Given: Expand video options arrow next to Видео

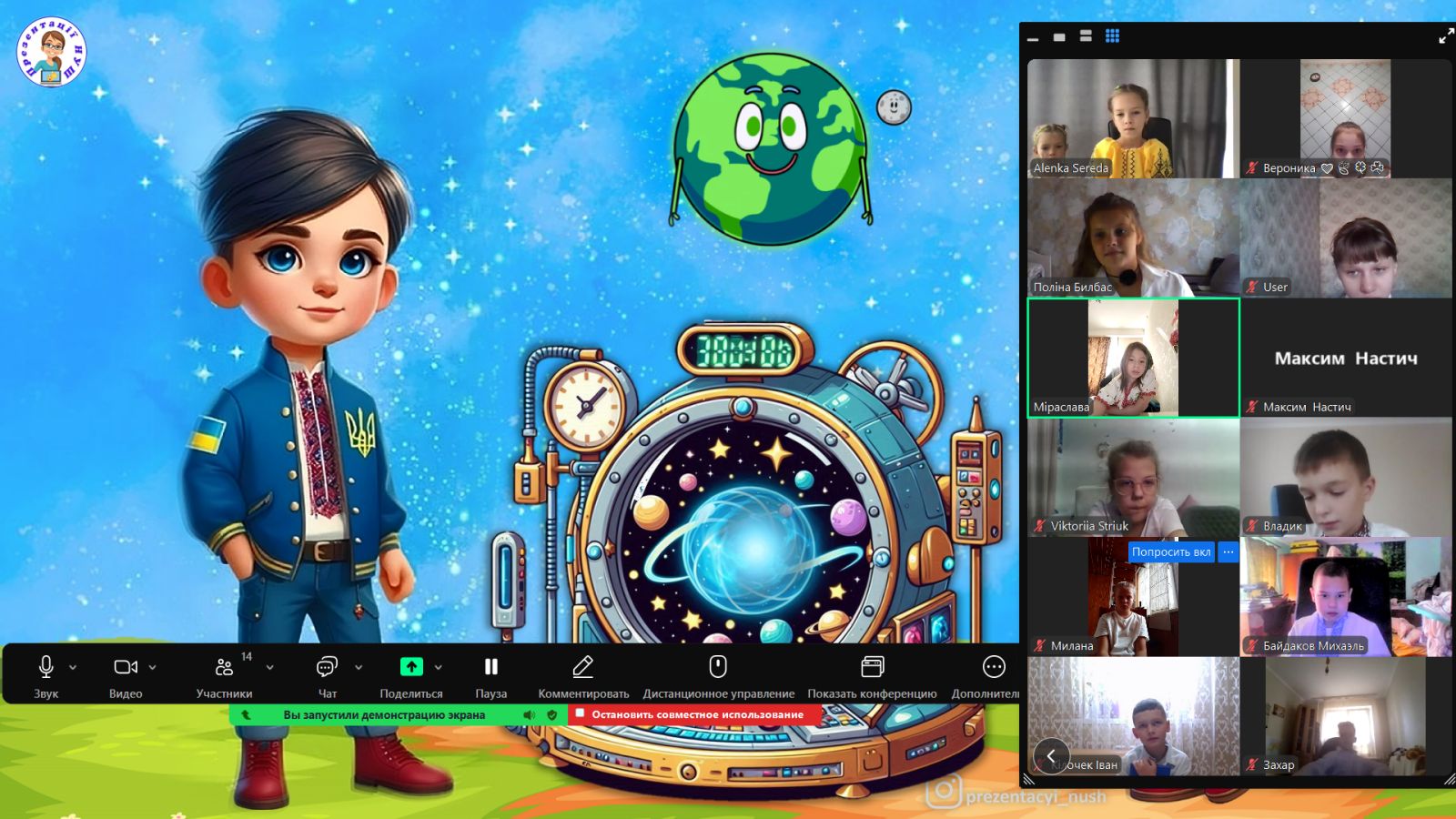Looking at the screenshot, I should pos(152,668).
